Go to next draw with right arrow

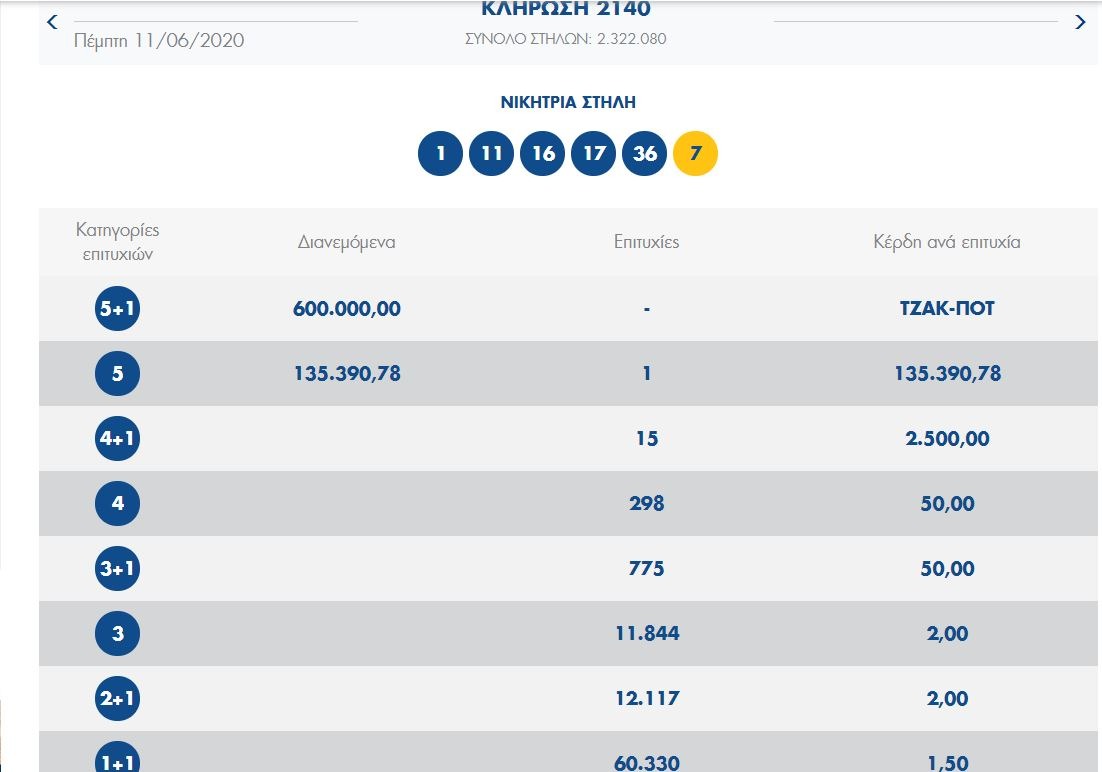[1080, 22]
